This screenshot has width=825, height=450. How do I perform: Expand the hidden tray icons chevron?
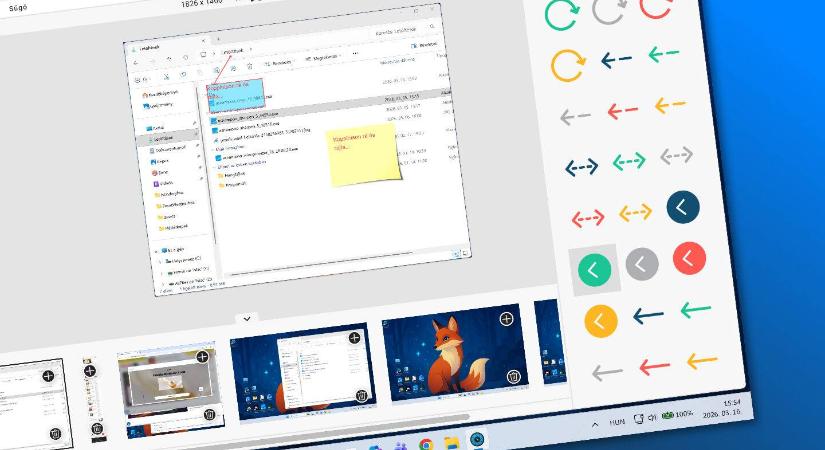click(595, 424)
